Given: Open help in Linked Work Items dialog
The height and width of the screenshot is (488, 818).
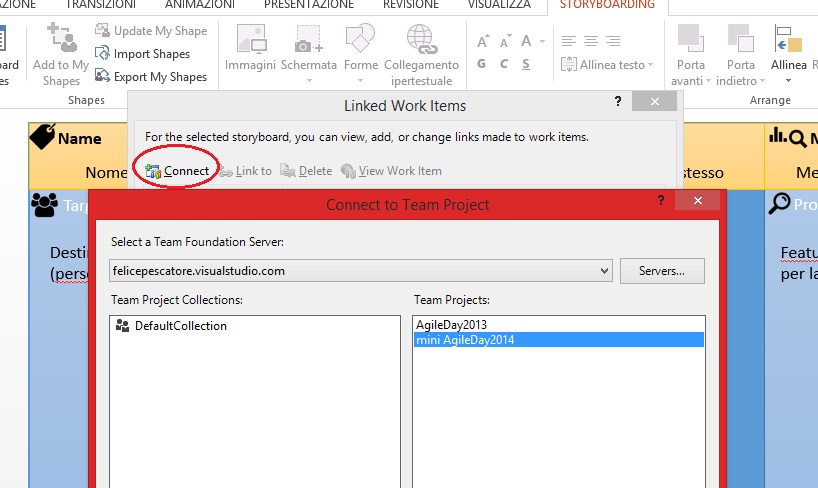Looking at the screenshot, I should pyautogui.click(x=618, y=101).
